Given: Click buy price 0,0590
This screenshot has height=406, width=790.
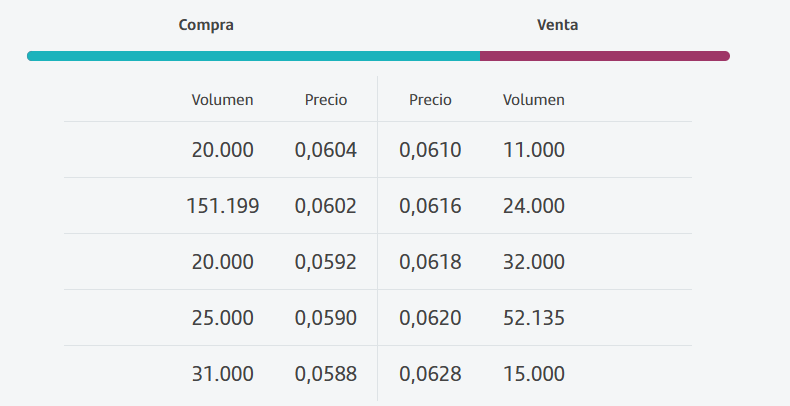Looking at the screenshot, I should point(326,318).
